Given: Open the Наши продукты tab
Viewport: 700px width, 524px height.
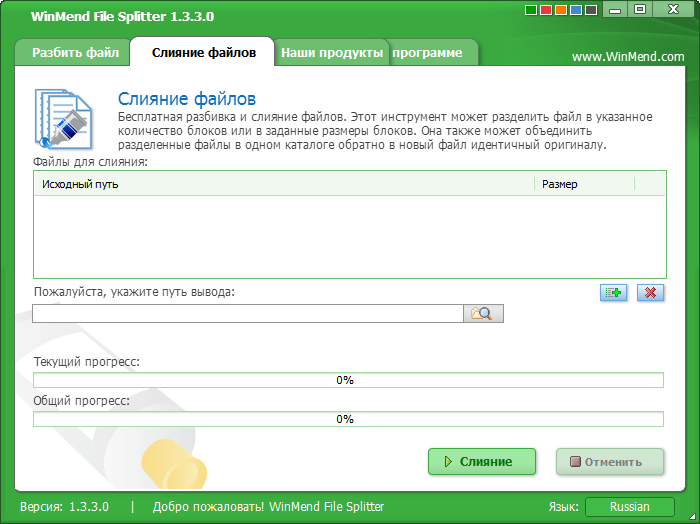Looking at the screenshot, I should pyautogui.click(x=331, y=53).
